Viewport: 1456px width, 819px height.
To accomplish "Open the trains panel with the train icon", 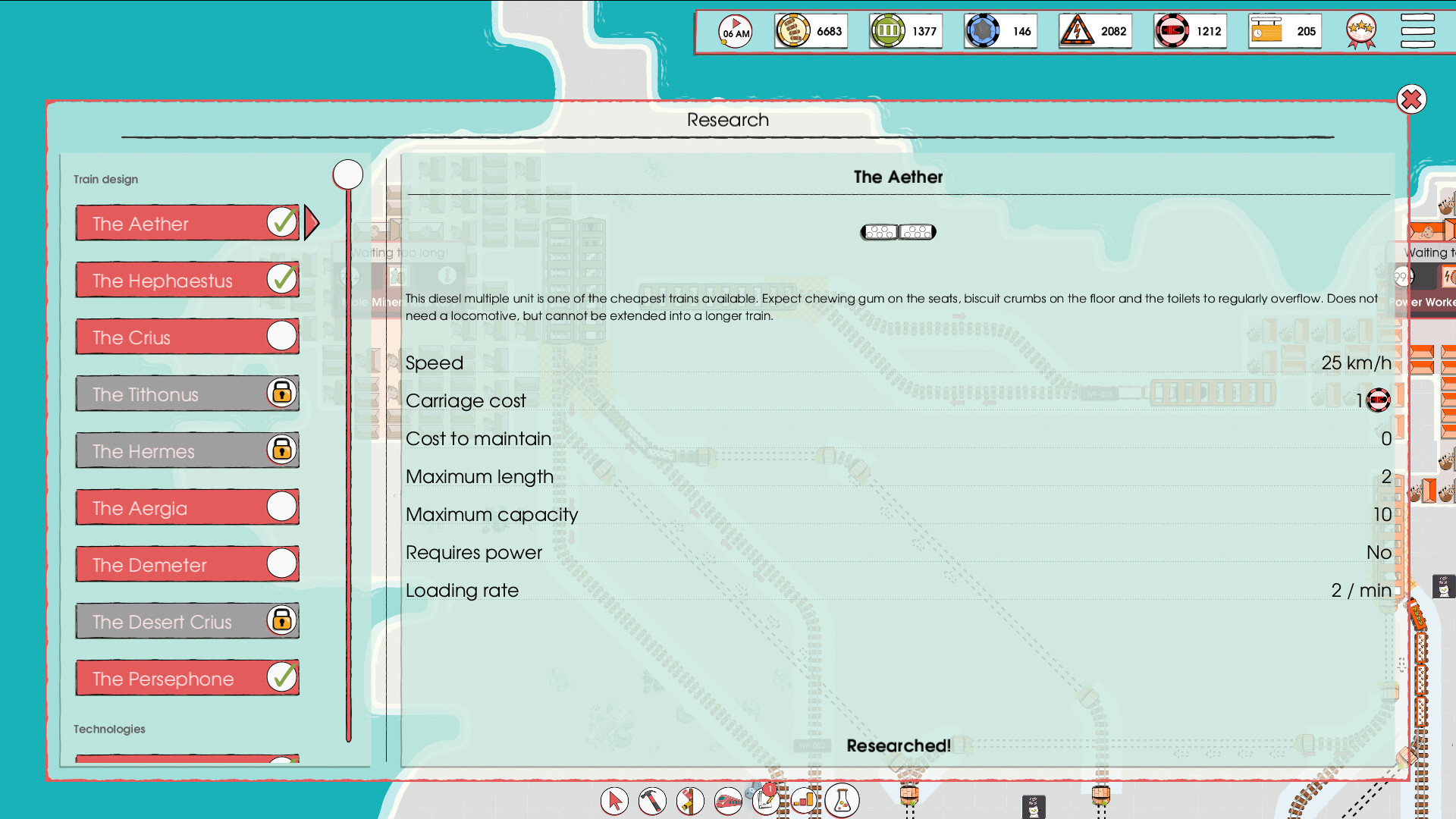I will [x=728, y=801].
